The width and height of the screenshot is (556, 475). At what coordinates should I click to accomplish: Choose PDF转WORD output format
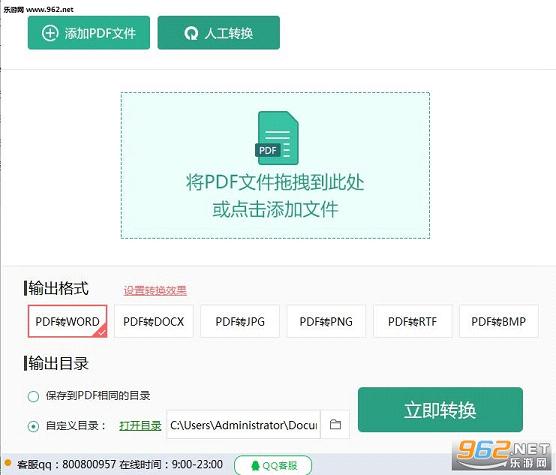pos(67,321)
